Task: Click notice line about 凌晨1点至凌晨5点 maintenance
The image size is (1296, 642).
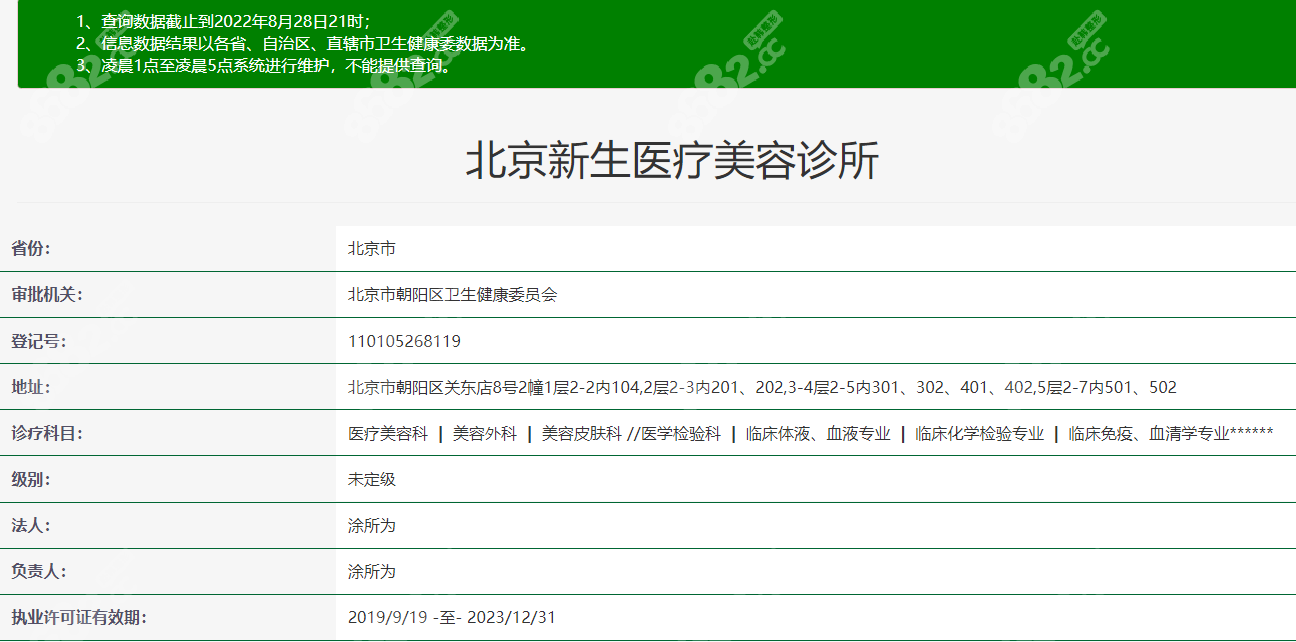Action: coord(263,67)
